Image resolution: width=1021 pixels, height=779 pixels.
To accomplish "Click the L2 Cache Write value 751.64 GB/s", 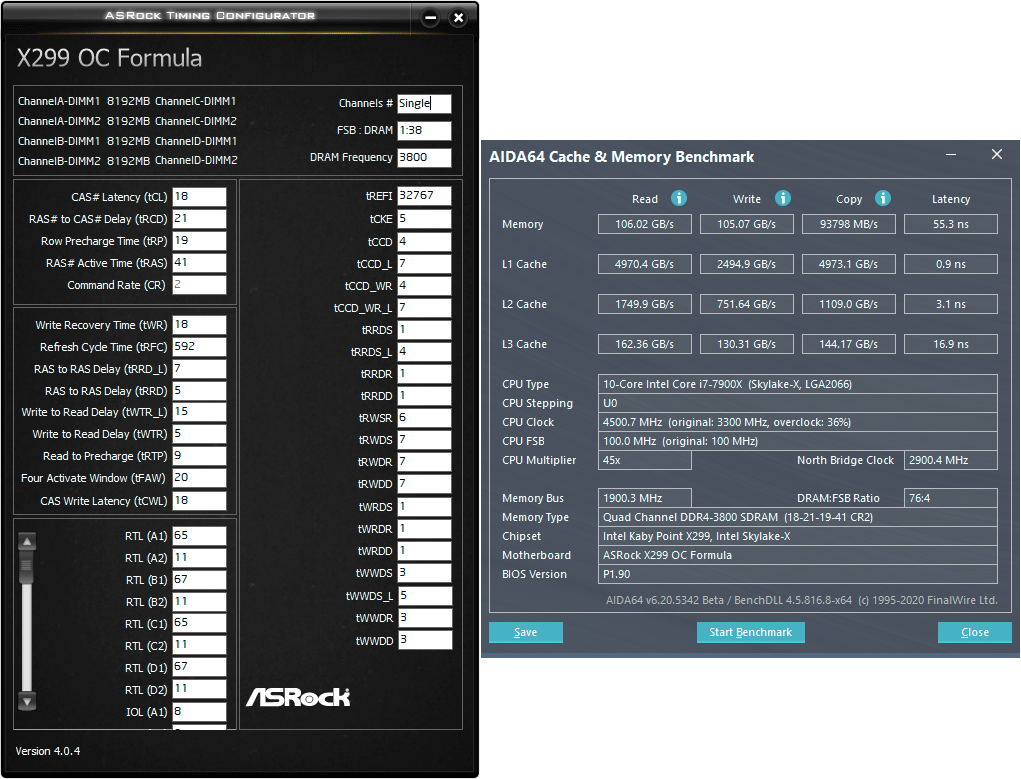I will pyautogui.click(x=747, y=304).
